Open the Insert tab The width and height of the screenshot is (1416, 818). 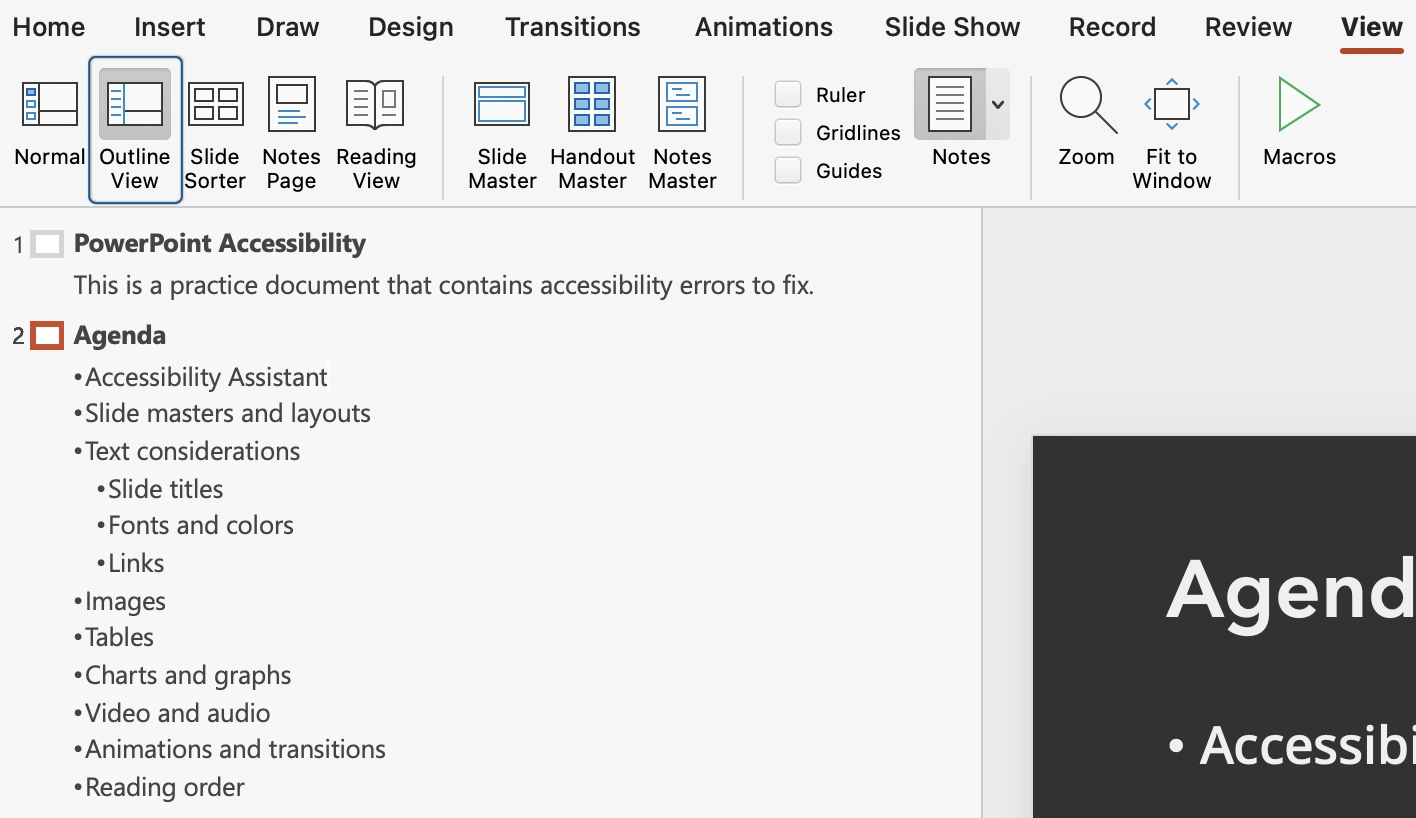[170, 27]
